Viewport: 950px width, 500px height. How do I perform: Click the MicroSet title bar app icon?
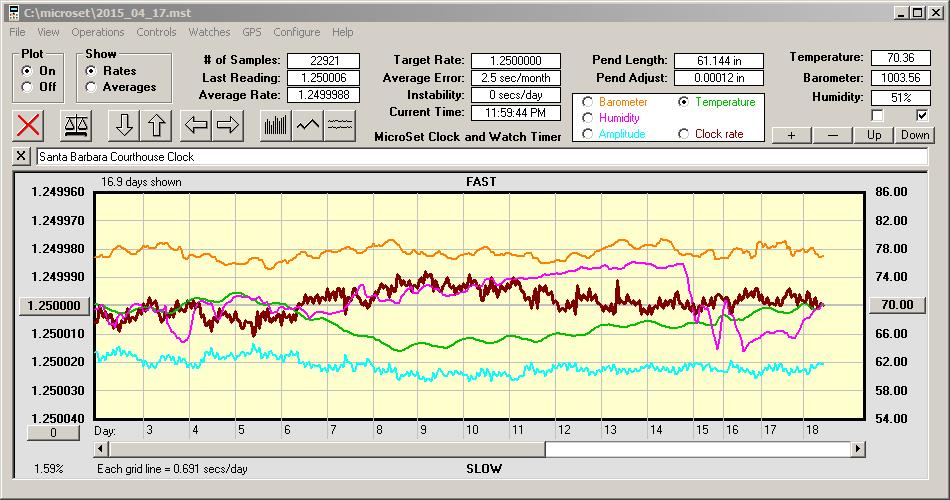click(x=13, y=12)
